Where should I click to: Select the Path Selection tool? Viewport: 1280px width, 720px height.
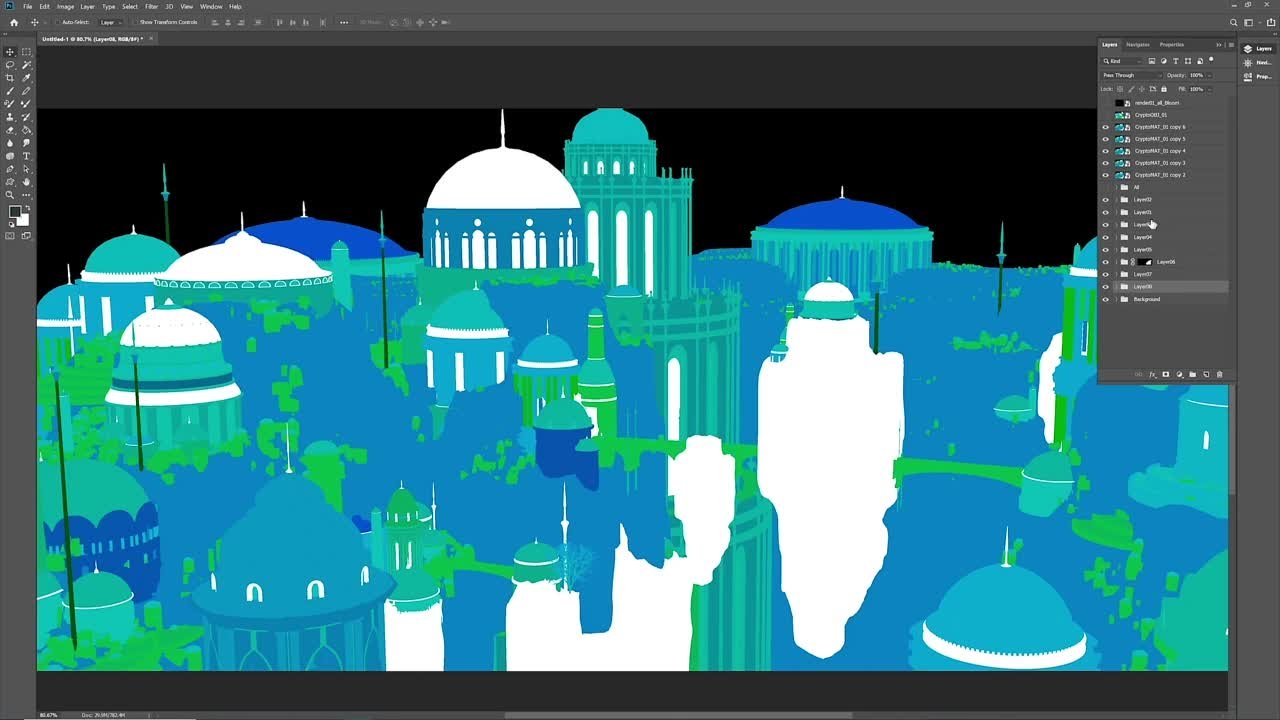26,169
